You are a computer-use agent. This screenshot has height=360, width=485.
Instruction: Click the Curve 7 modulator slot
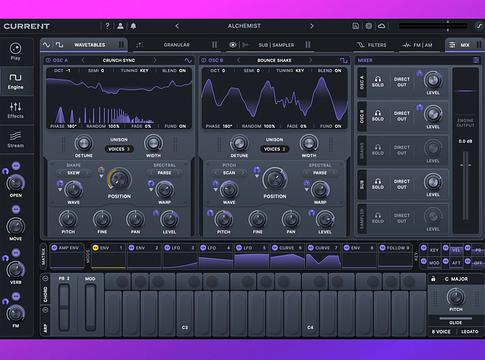(x=323, y=256)
